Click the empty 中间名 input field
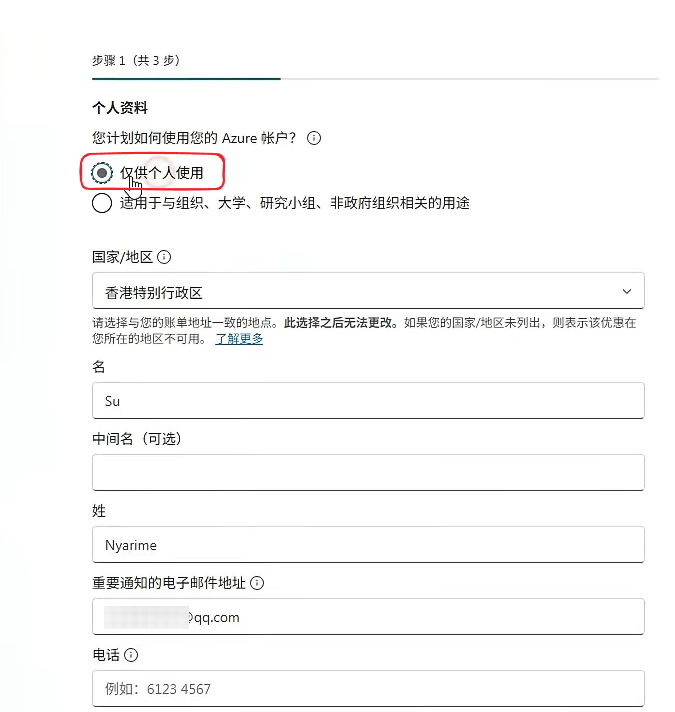Viewport: 675px width, 712px height. 367,472
